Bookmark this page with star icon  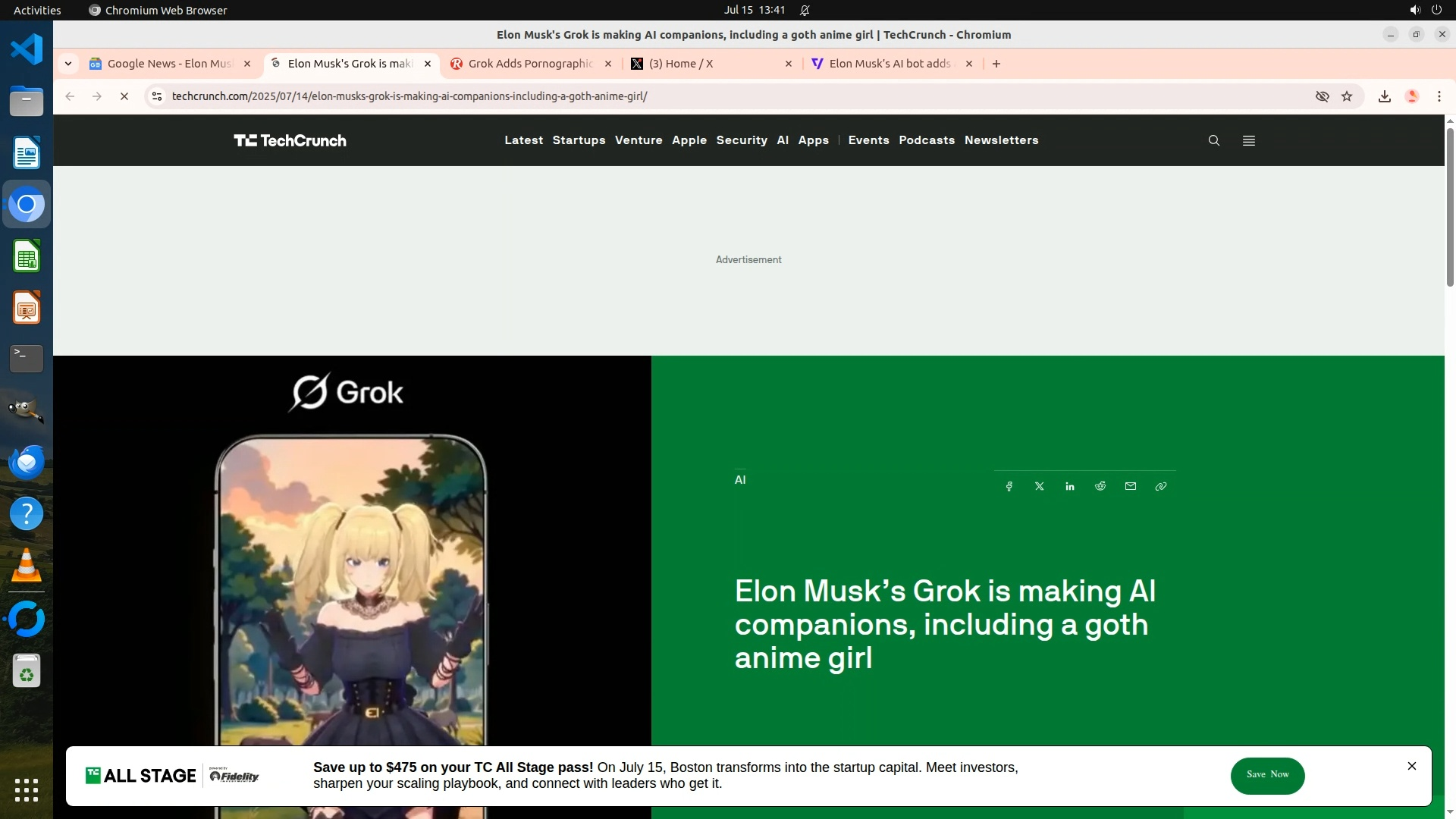click(1347, 96)
